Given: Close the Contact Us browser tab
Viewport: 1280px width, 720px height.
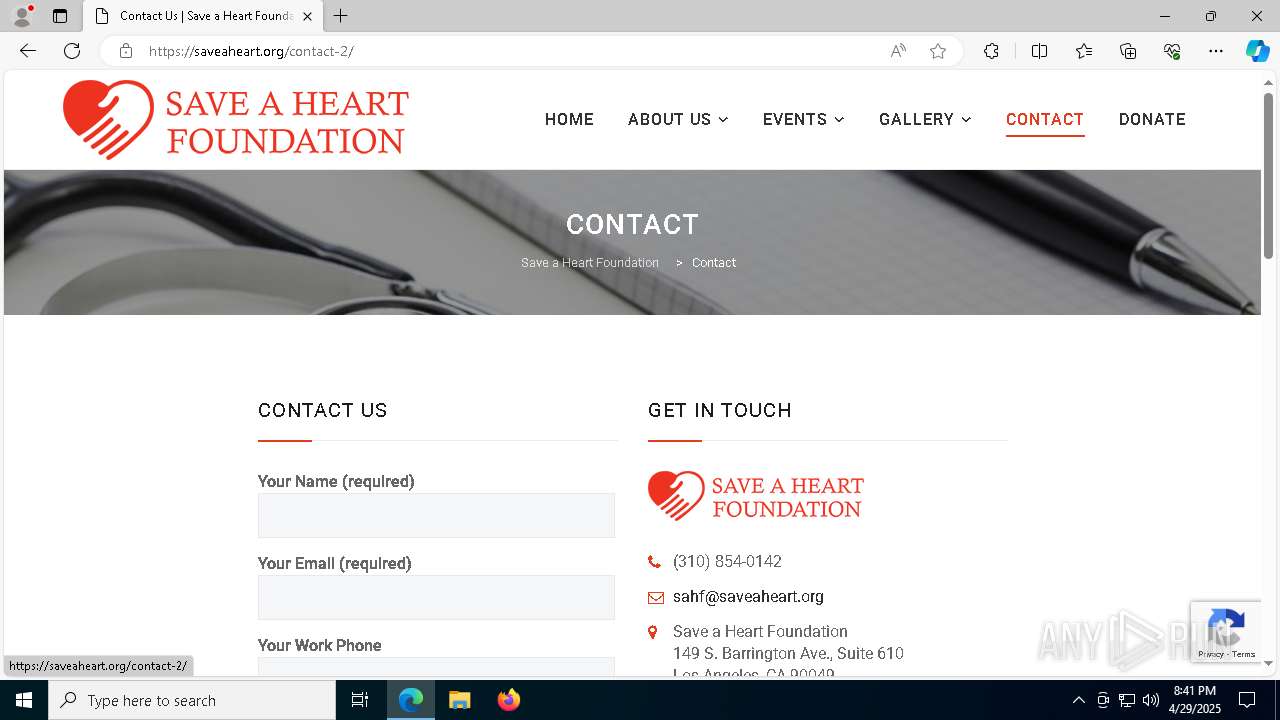Looking at the screenshot, I should [307, 16].
